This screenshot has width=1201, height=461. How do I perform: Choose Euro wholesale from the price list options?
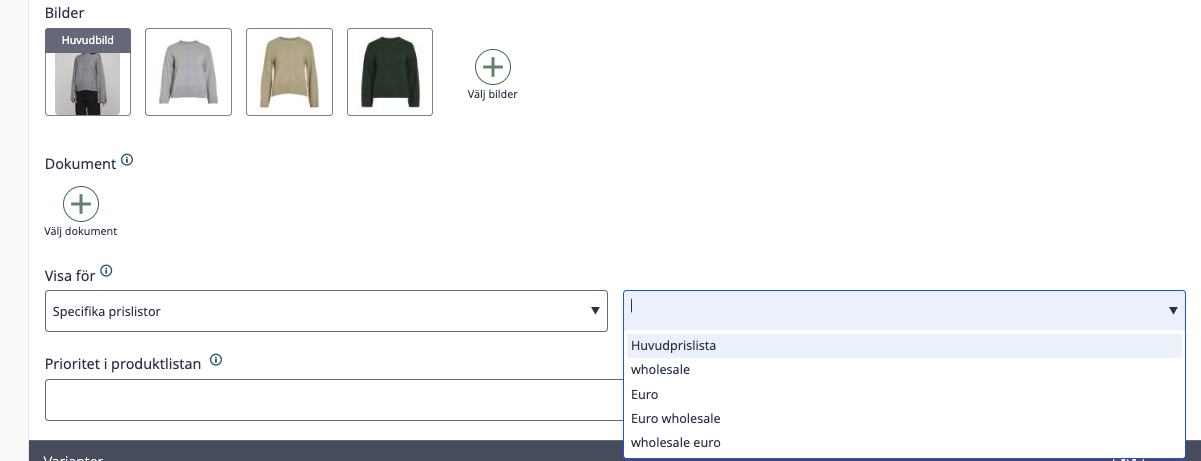tap(904, 418)
